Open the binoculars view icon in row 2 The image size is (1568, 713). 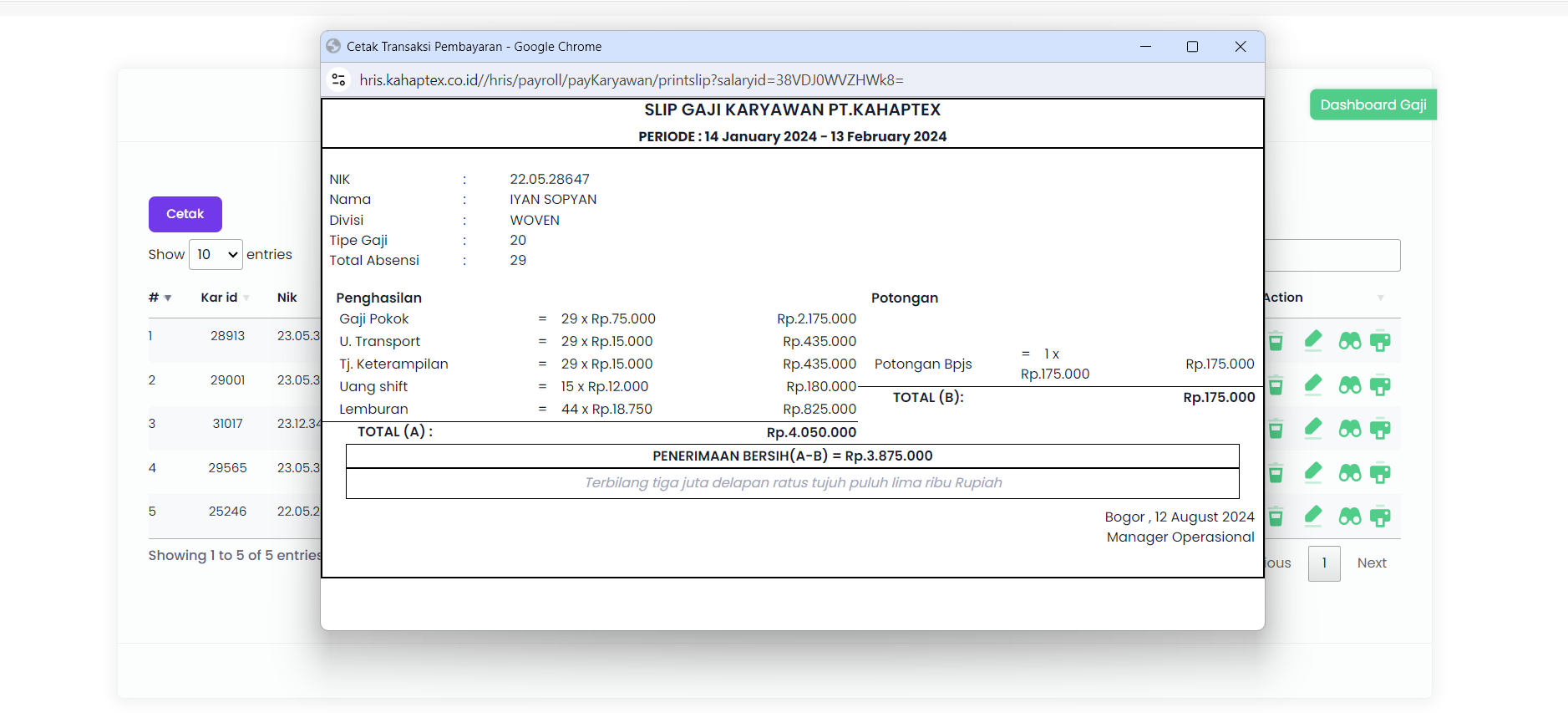coord(1349,385)
